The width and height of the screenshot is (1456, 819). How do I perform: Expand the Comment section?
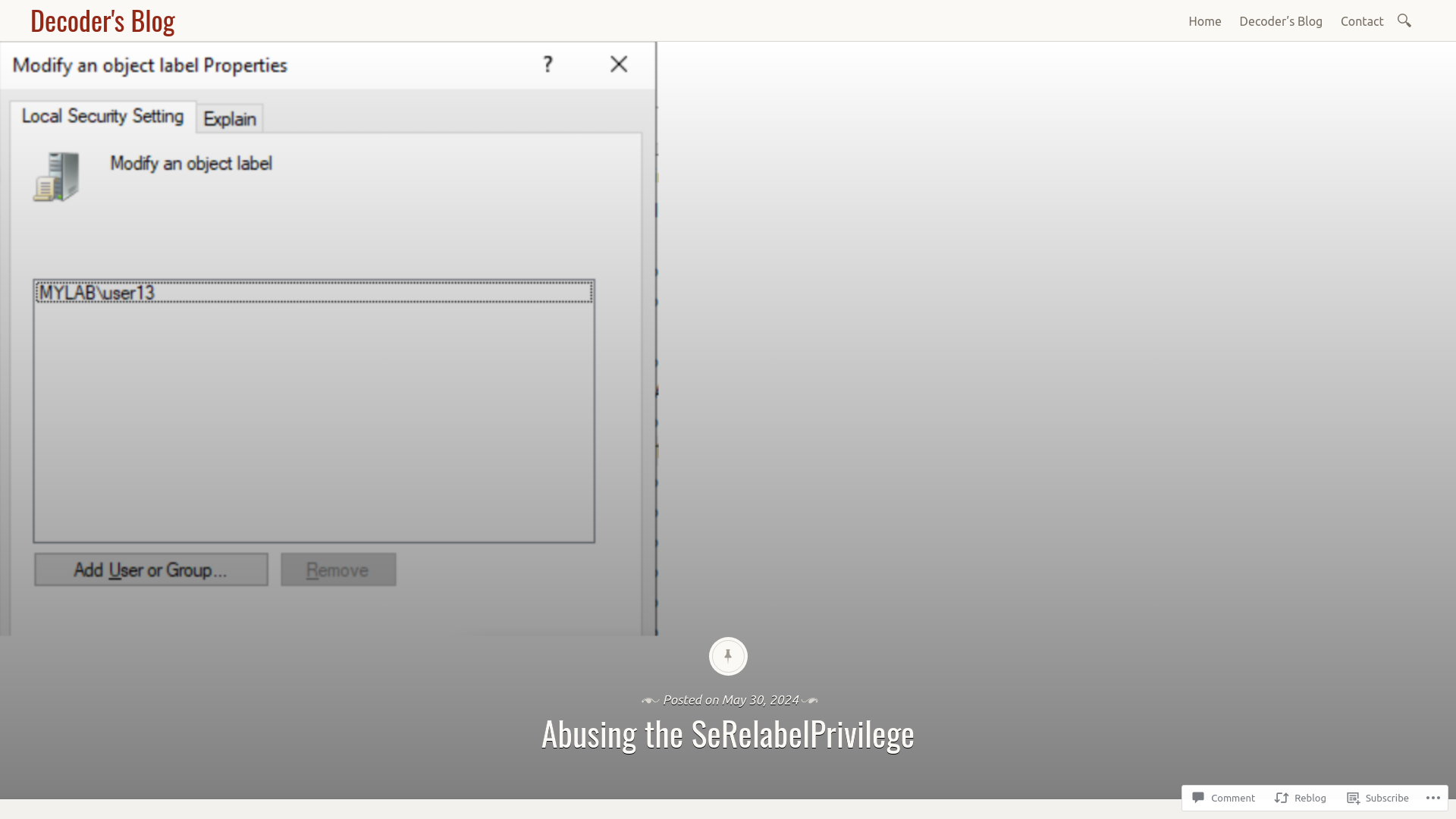click(x=1233, y=797)
